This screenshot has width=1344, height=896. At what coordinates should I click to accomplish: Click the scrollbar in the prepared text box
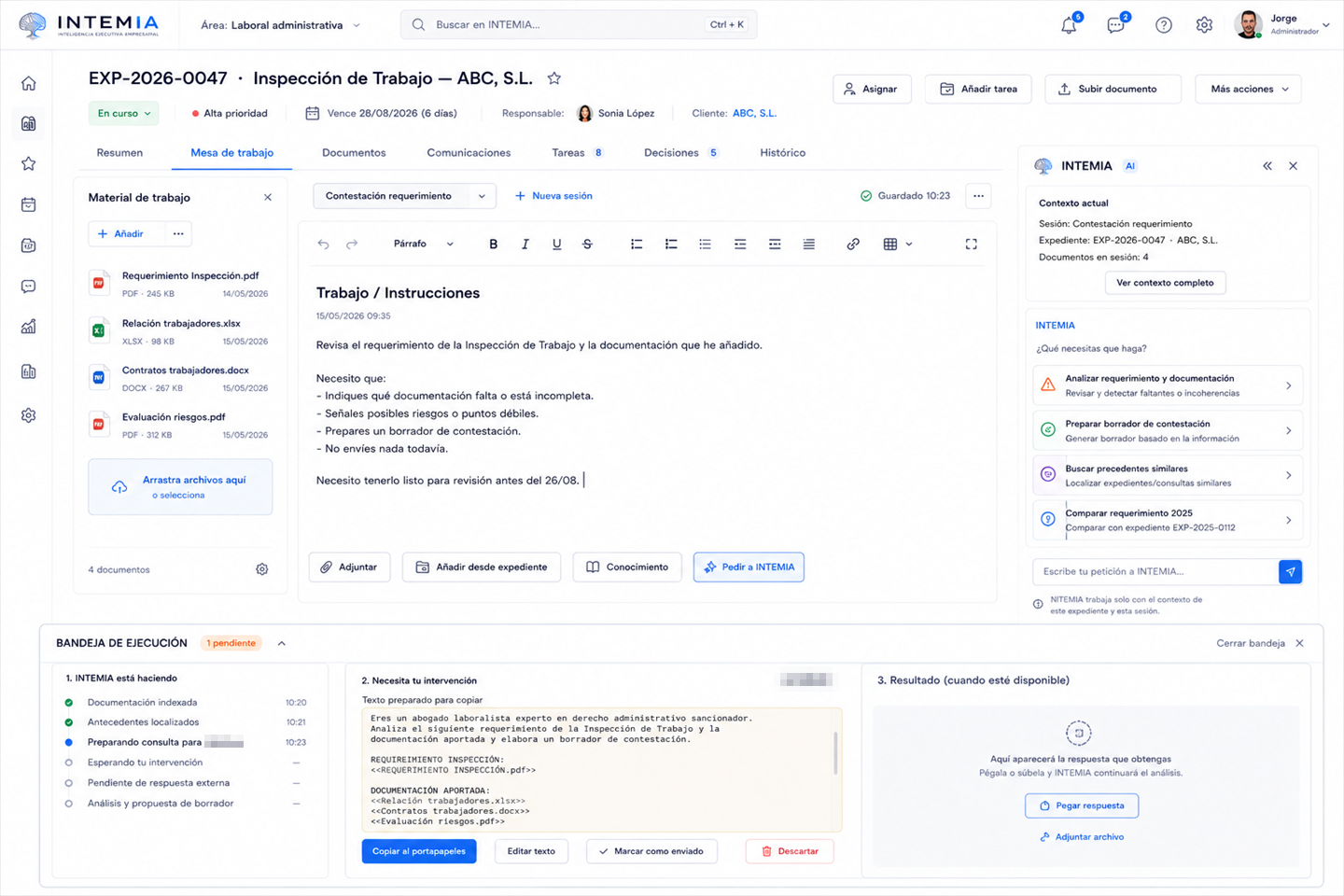[x=835, y=752]
